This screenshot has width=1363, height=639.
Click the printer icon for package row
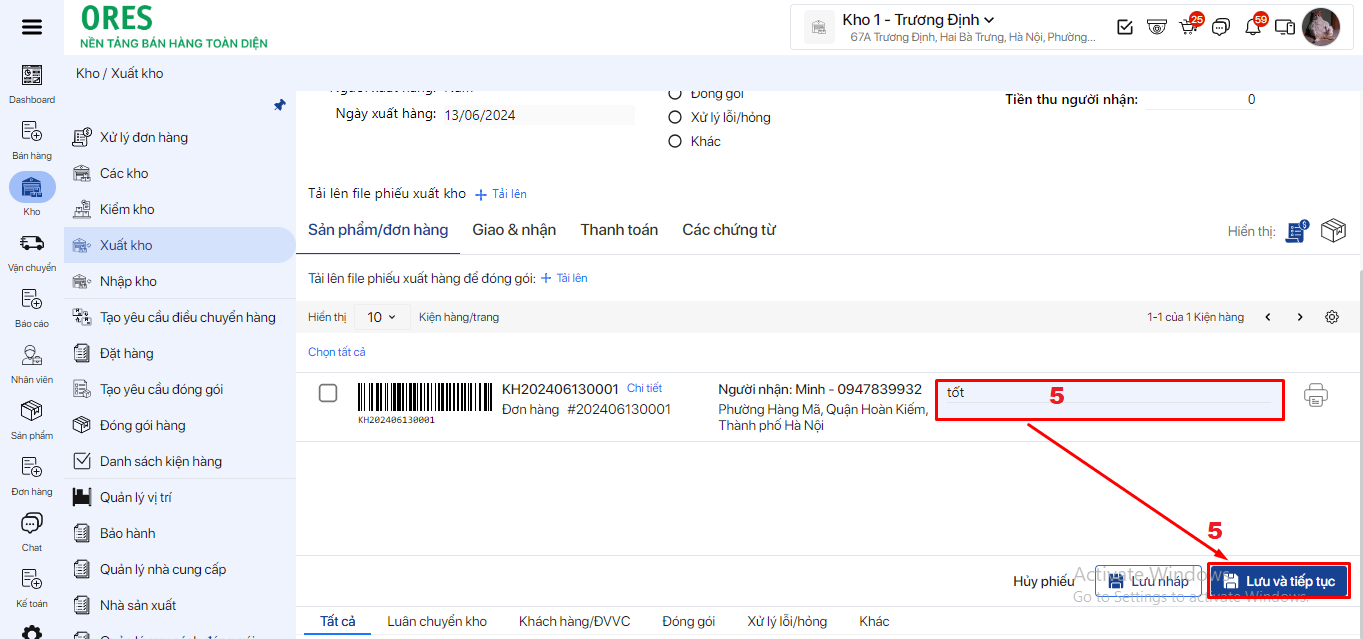(x=1315, y=395)
